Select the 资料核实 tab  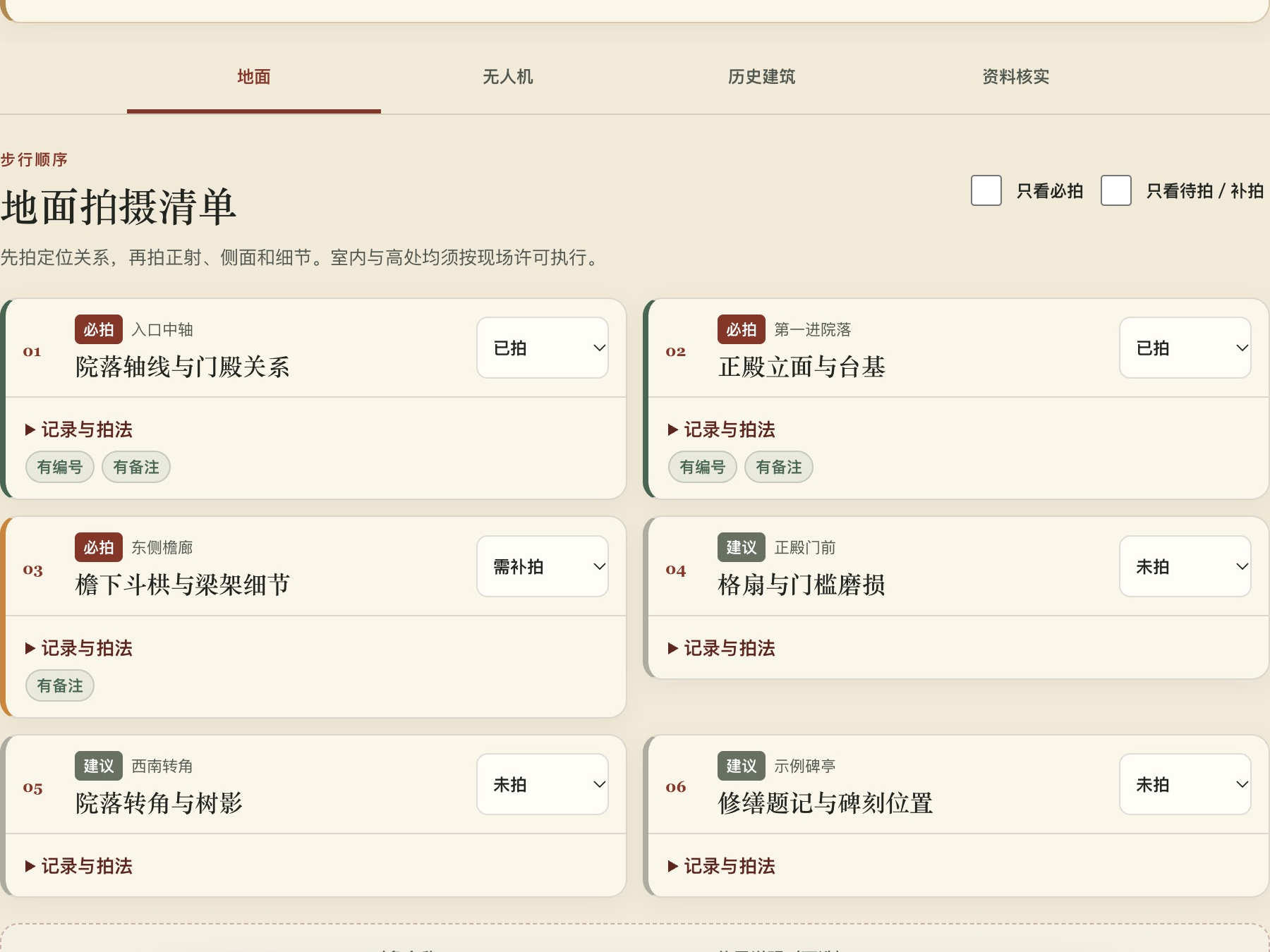[x=1016, y=77]
